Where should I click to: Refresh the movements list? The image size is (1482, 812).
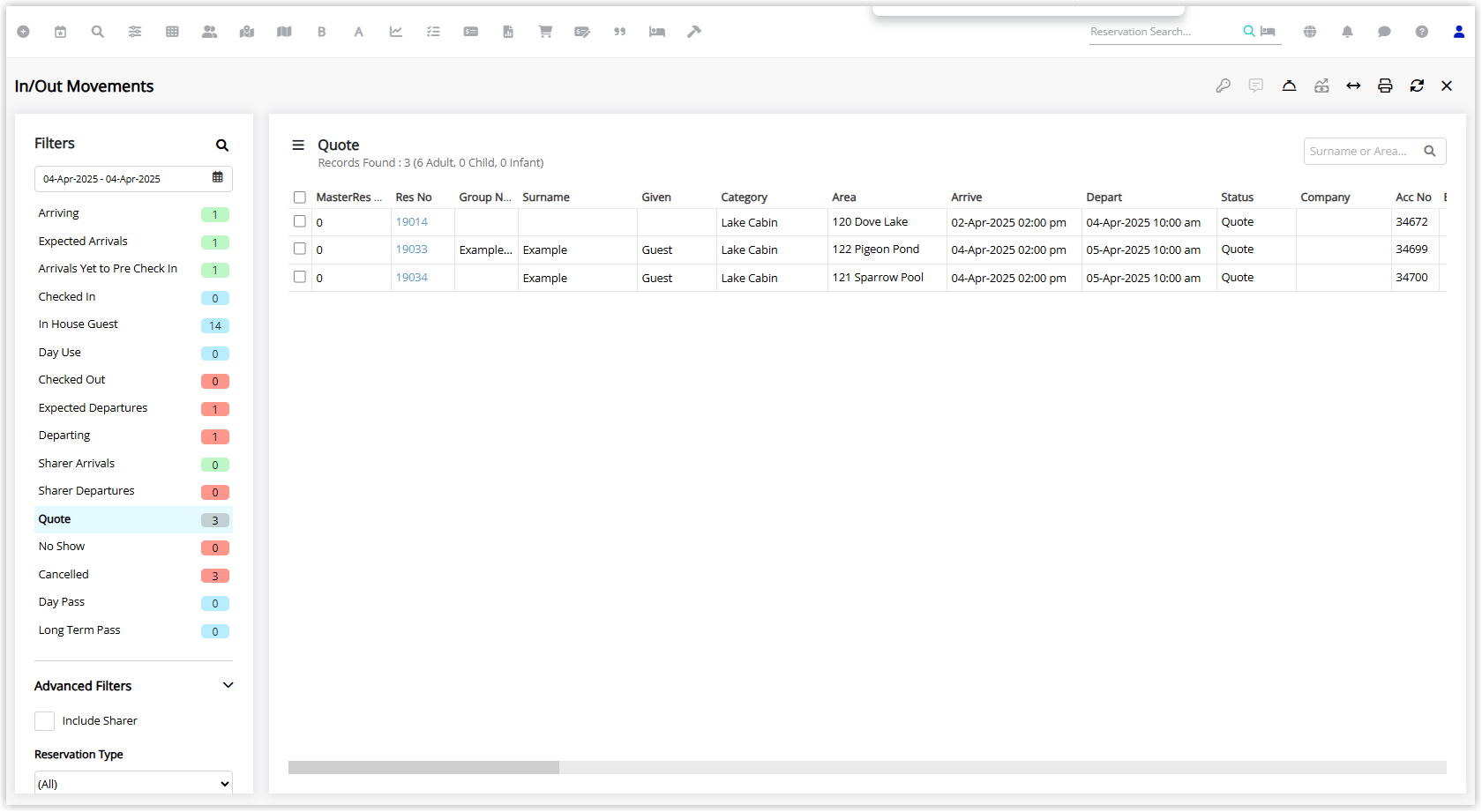pos(1417,86)
